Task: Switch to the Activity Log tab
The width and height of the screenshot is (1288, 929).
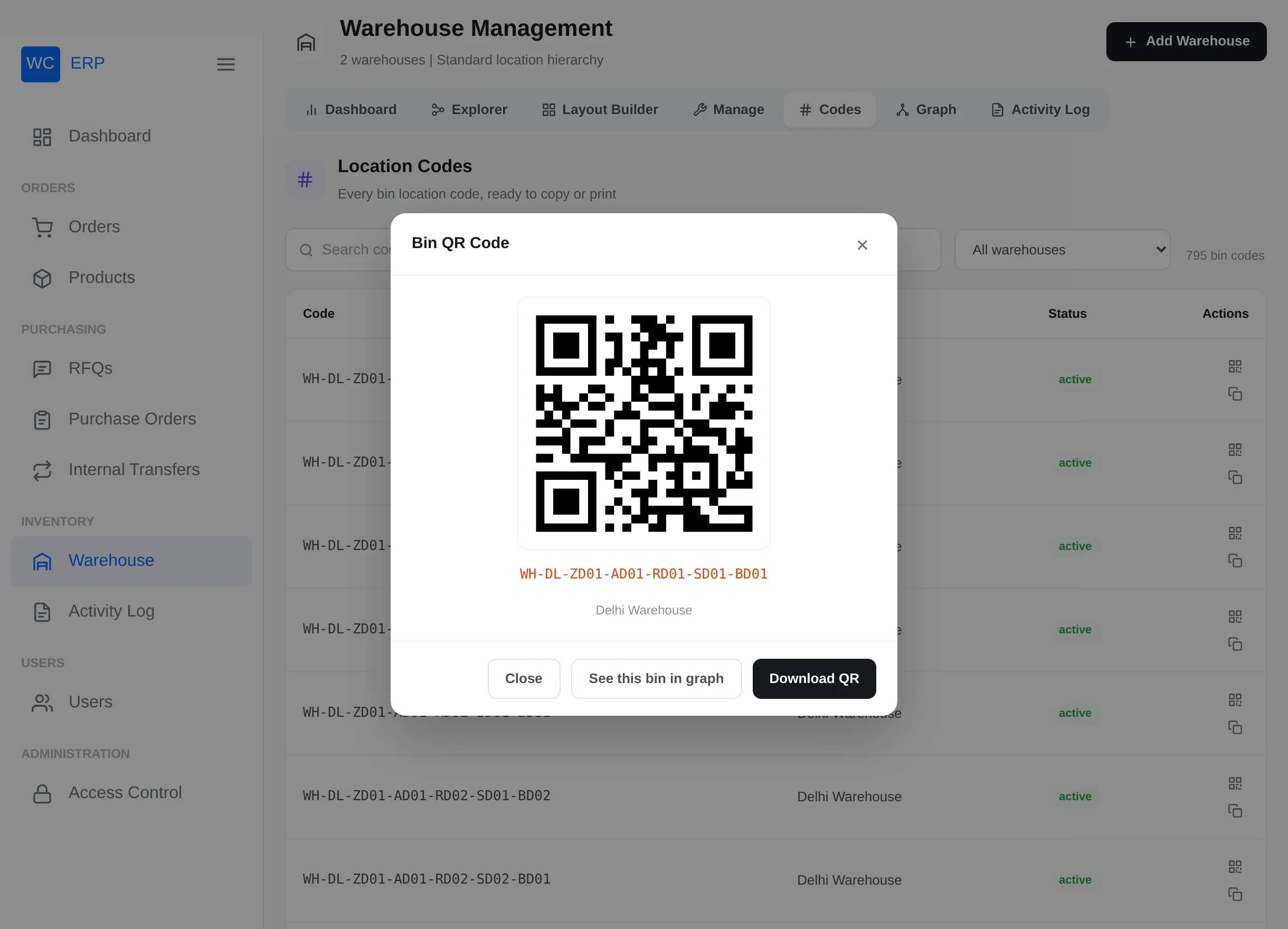Action: tap(1040, 110)
